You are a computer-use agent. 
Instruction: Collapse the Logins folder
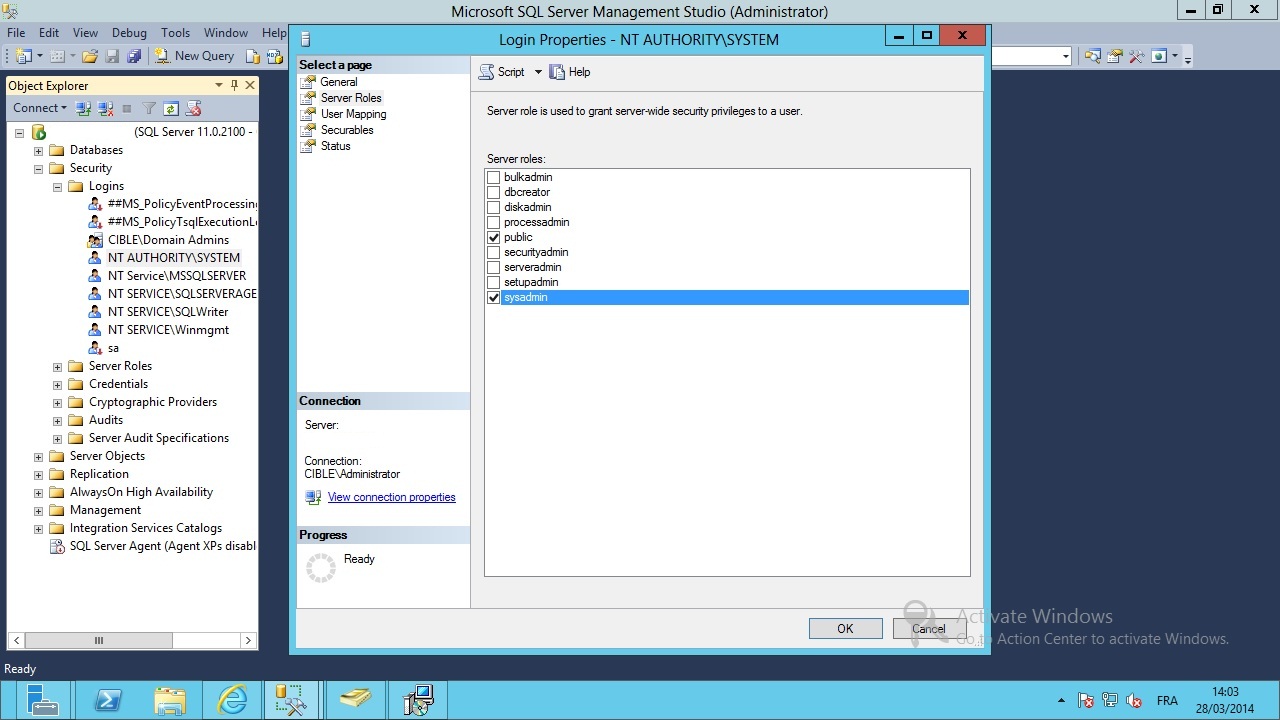pyautogui.click(x=57, y=187)
